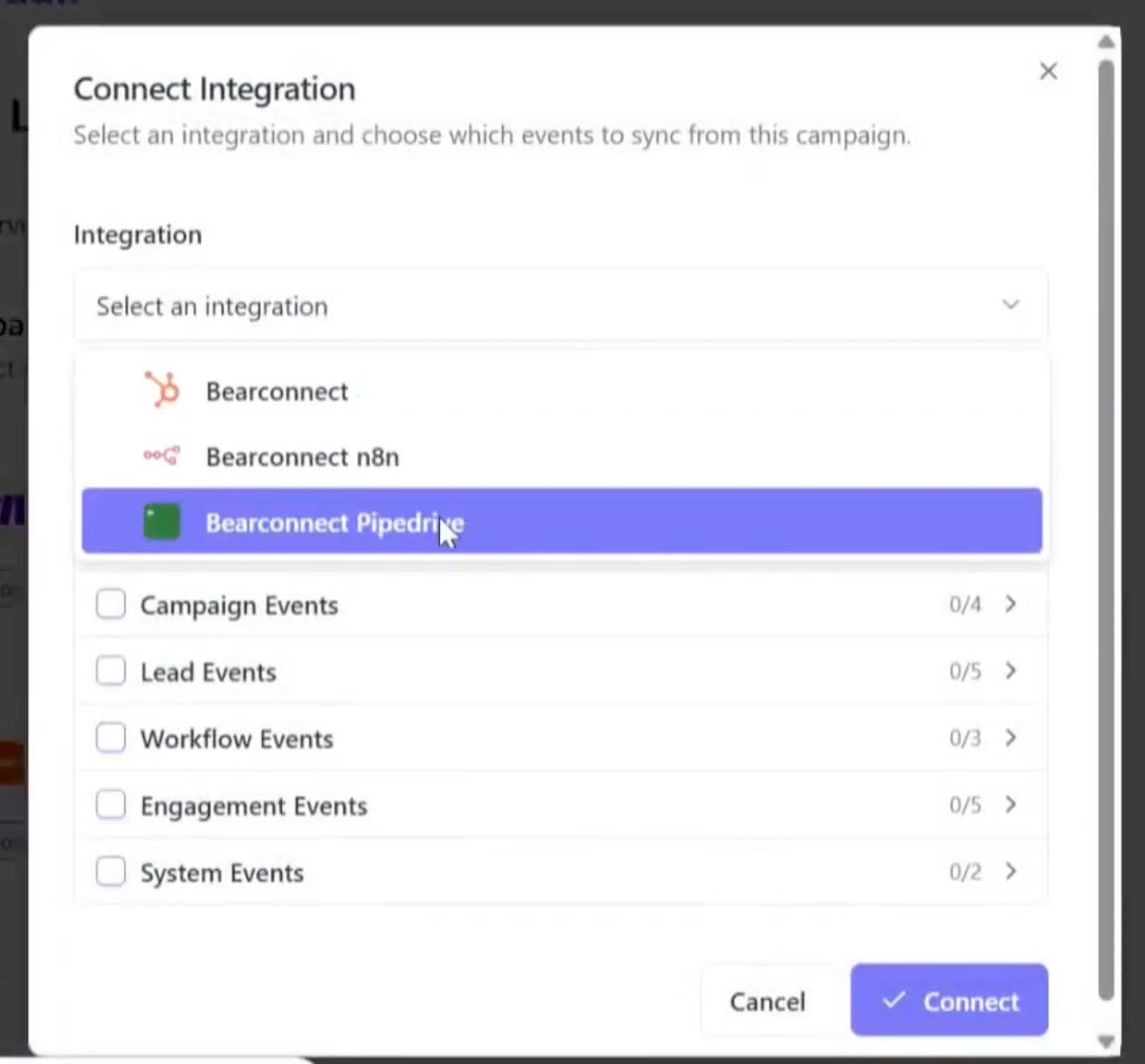Expand the System Events chevron
The height and width of the screenshot is (1064, 1145).
tap(1011, 871)
